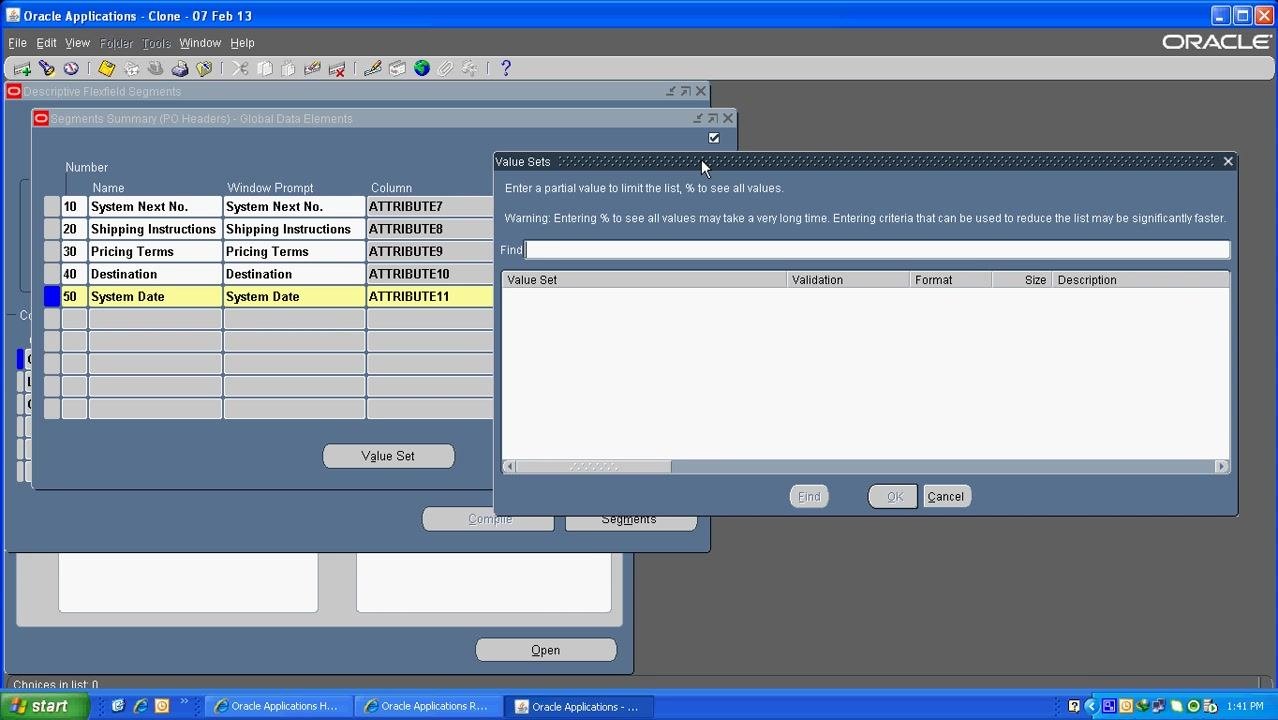Close the Value Sets dialog with its X

tap(1228, 161)
